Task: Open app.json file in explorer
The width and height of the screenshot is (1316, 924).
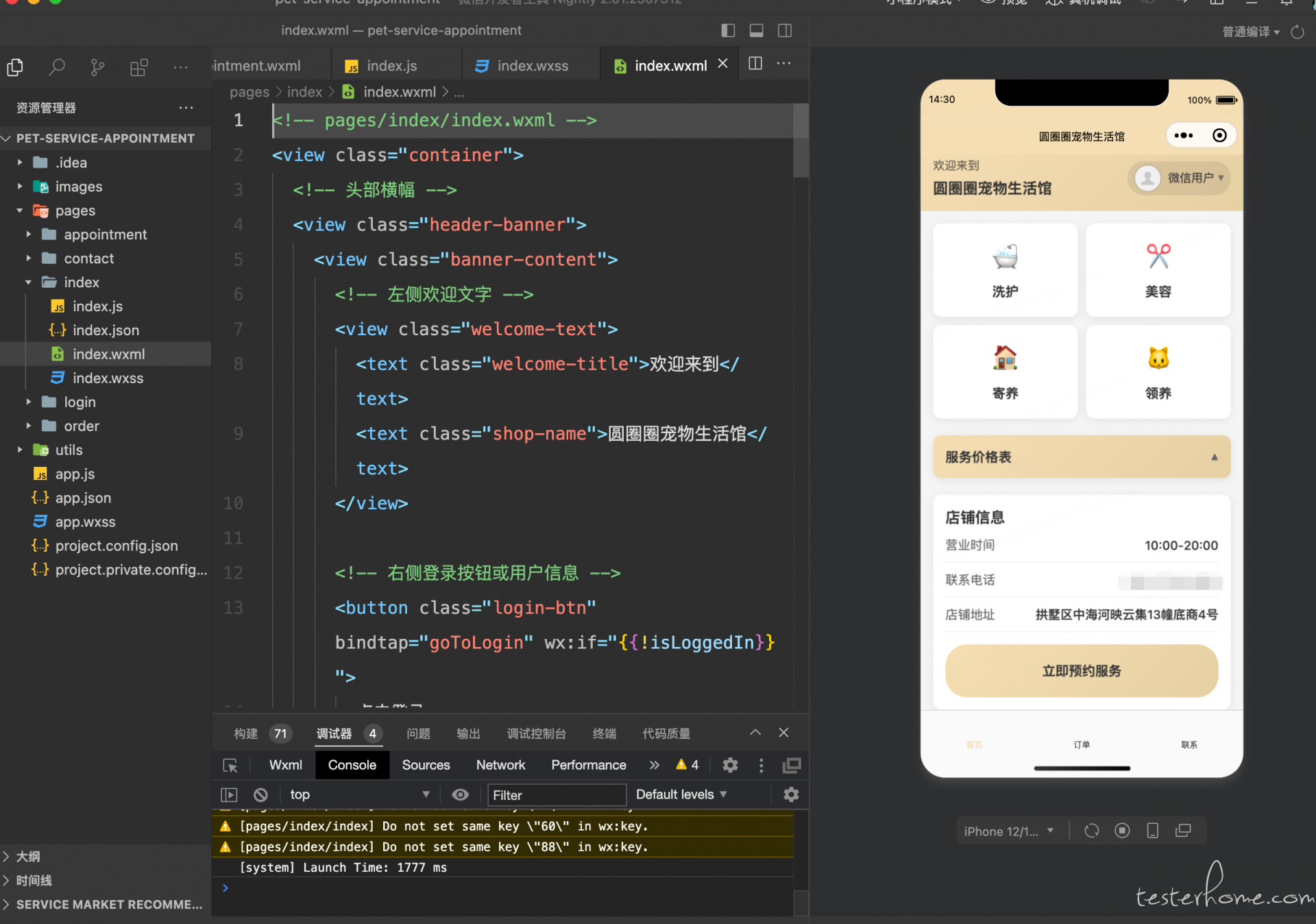Action: (x=106, y=498)
